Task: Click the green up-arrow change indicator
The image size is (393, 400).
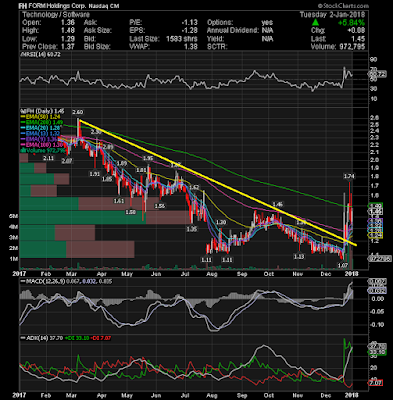Action: 315,23
